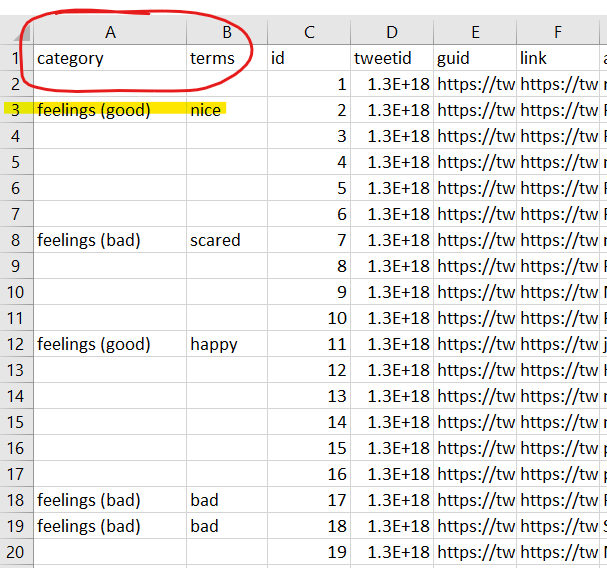Screen dimensions: 607x568
Task: Click the 'tweetid' header cell
Action: (x=391, y=58)
